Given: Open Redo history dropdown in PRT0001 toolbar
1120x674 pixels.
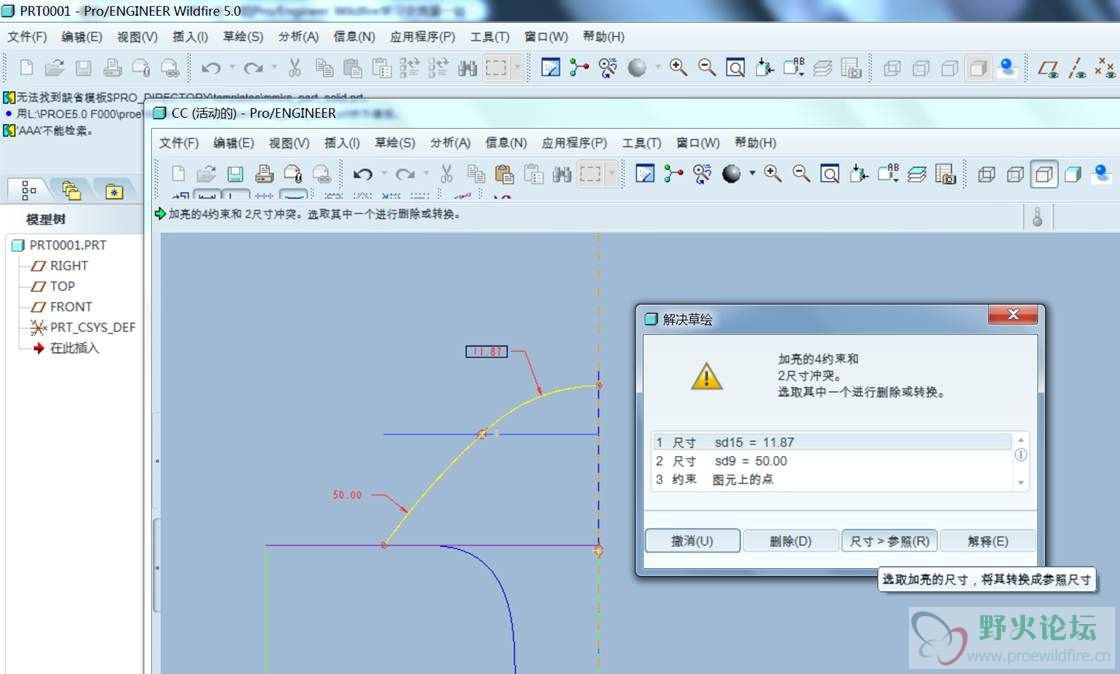Looking at the screenshot, I should [x=274, y=68].
